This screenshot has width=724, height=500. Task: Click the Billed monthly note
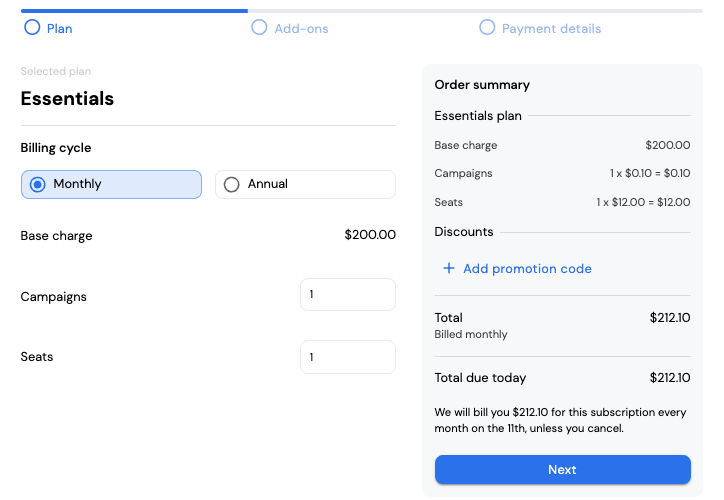[471, 334]
